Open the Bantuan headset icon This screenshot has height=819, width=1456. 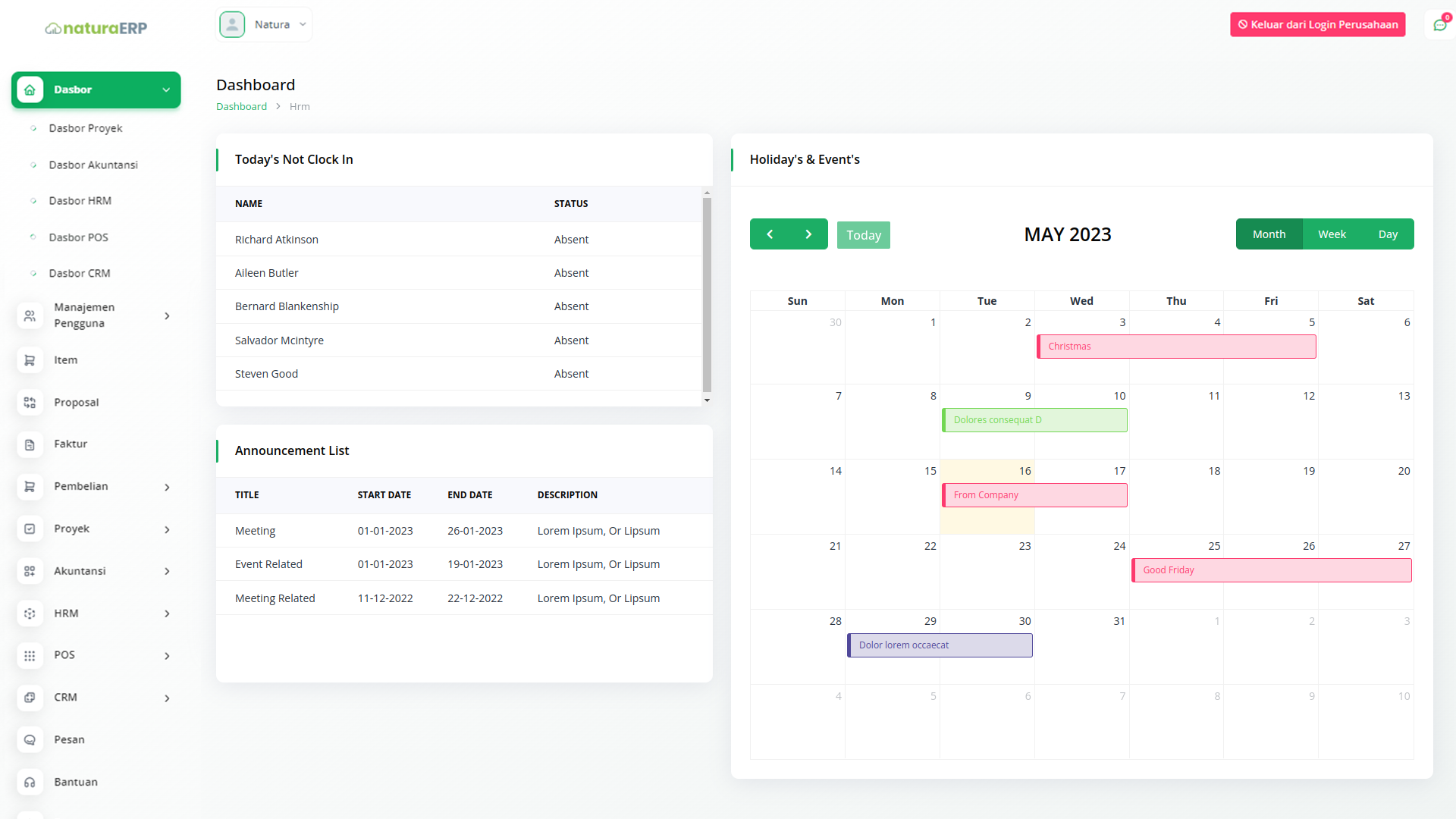point(30,782)
